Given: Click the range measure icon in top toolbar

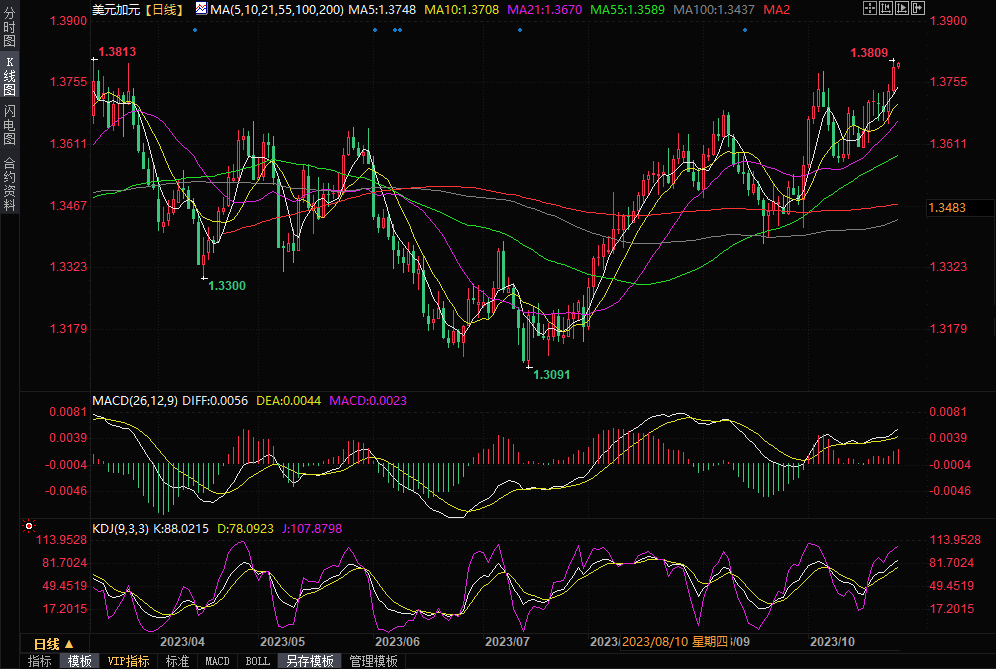Looking at the screenshot, I should click(887, 9).
